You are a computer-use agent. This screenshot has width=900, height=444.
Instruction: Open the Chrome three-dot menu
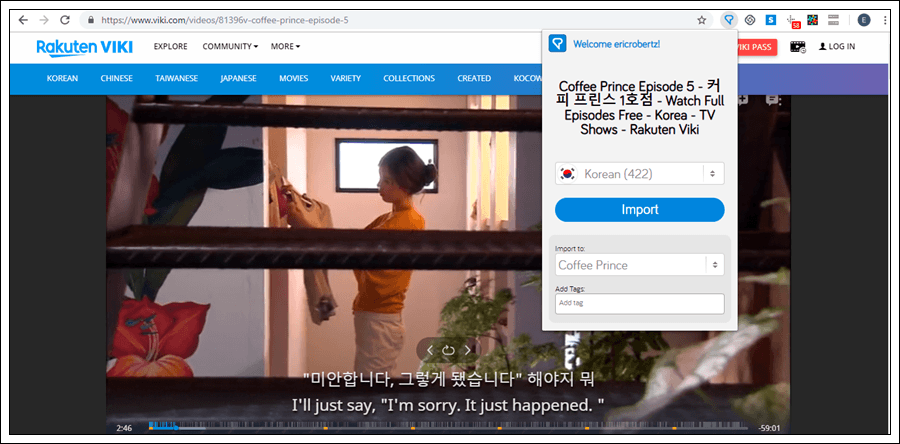tap(885, 20)
